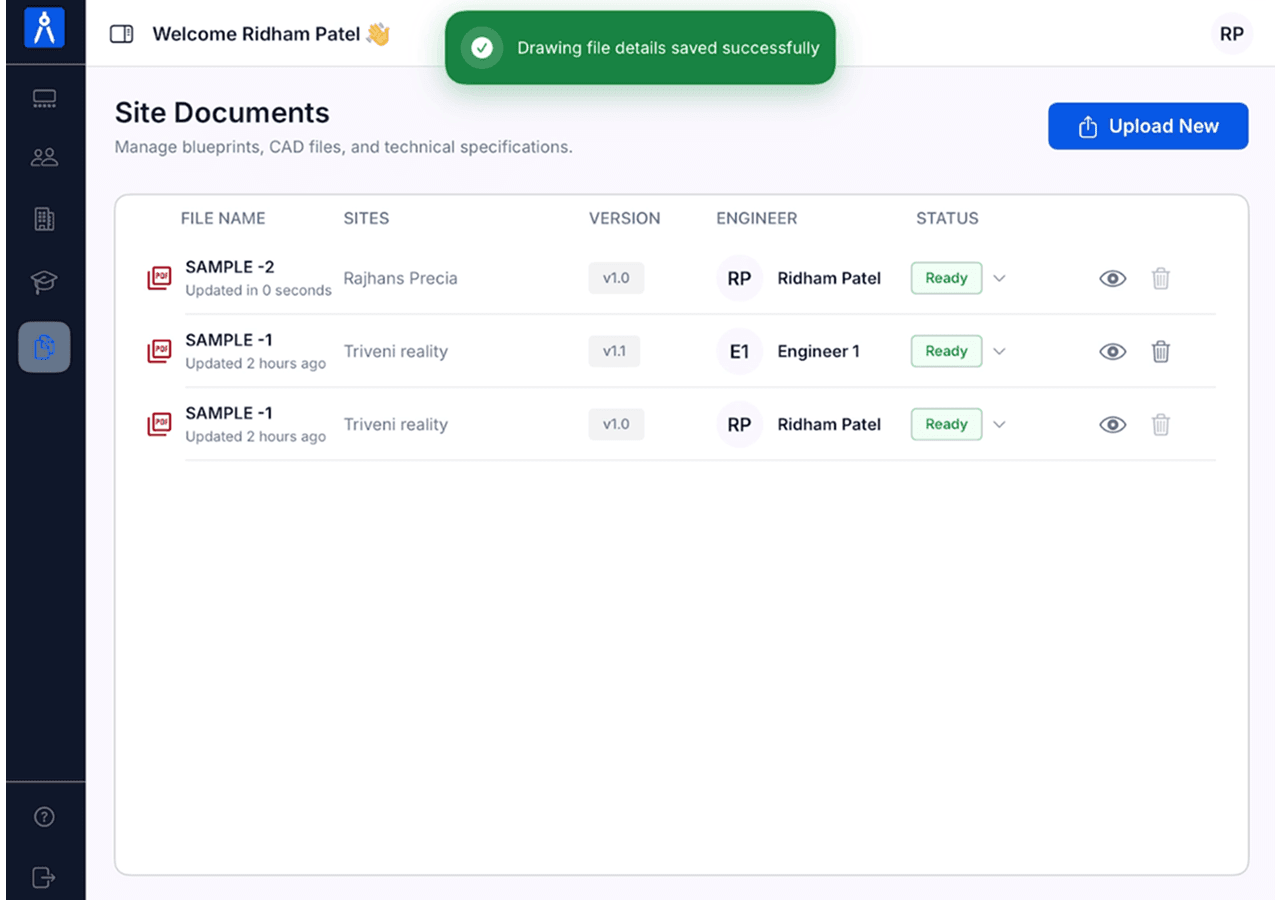Screen dimensions: 1280x900
Task: Toggle the sidebar panel icon near Welcome
Action: pos(121,35)
